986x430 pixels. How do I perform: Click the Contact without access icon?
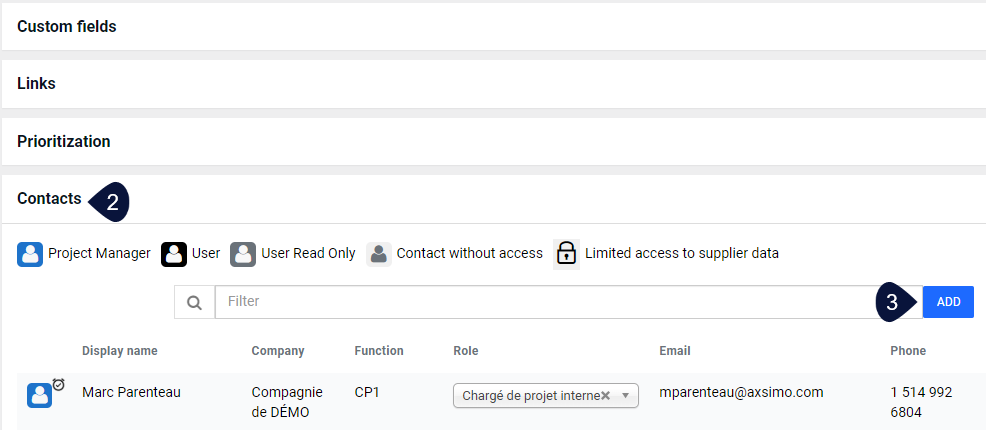click(x=379, y=255)
